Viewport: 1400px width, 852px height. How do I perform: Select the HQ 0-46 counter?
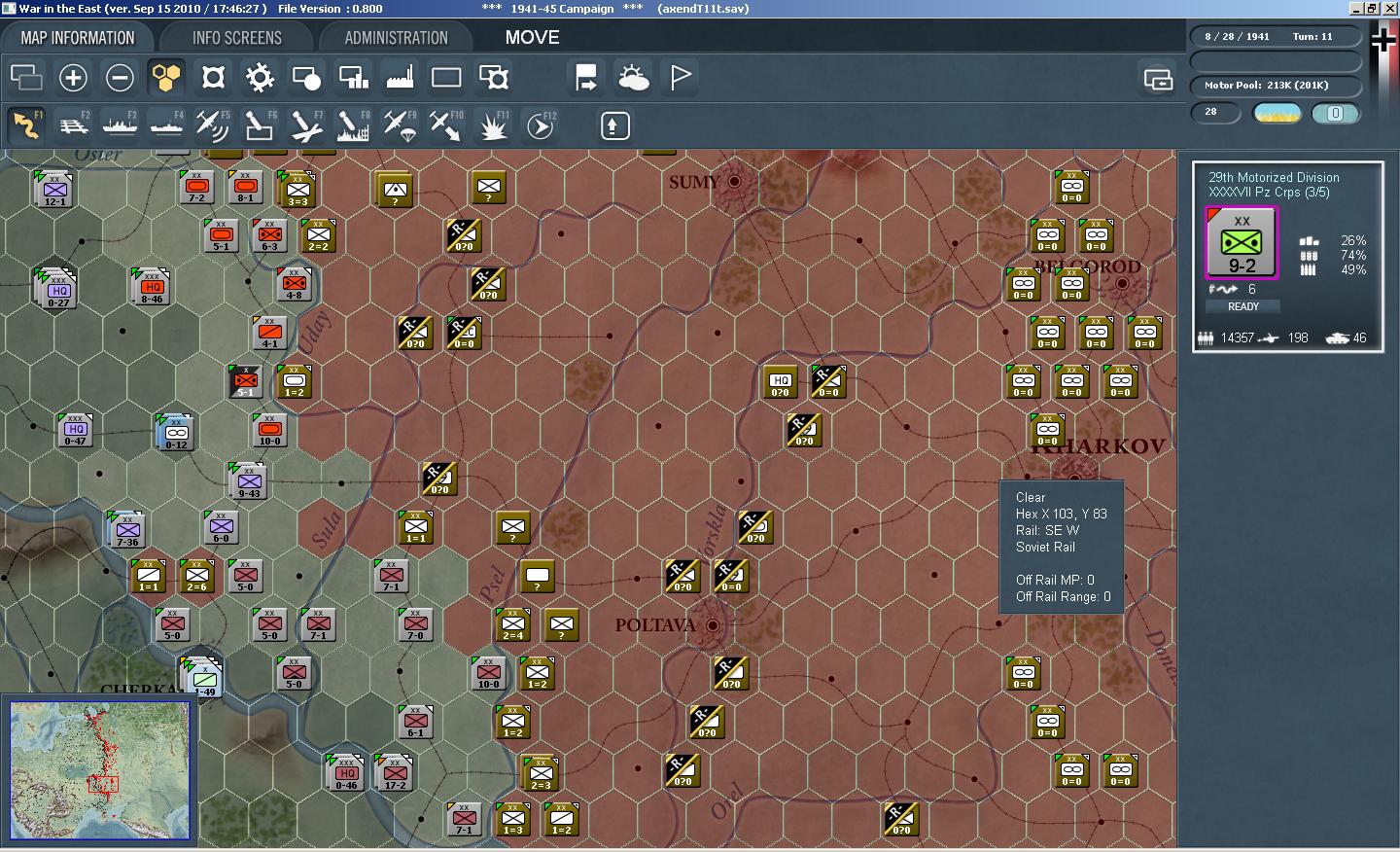click(346, 773)
